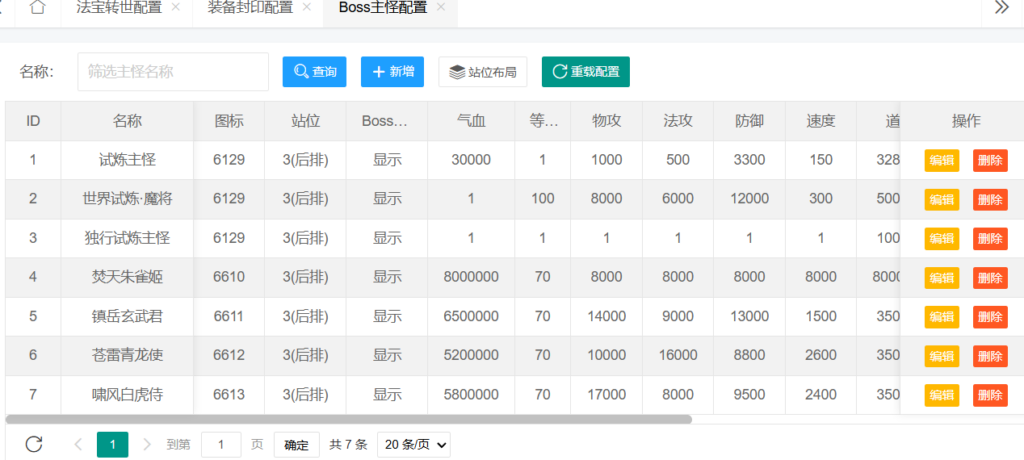Click the 新增 add button
Viewport: 1024px width, 460px height.
[392, 72]
